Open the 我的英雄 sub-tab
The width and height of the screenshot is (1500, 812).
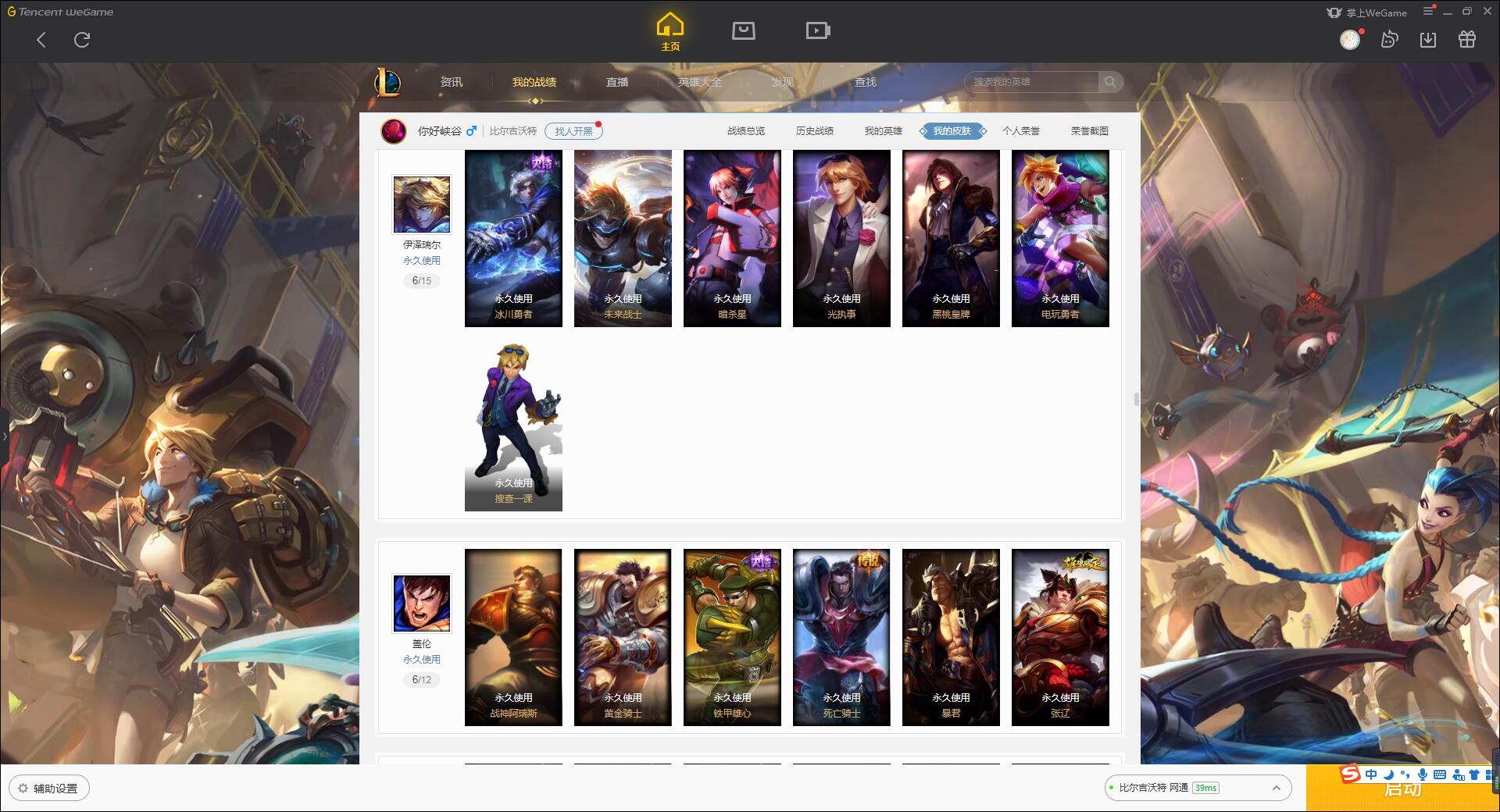click(x=884, y=131)
